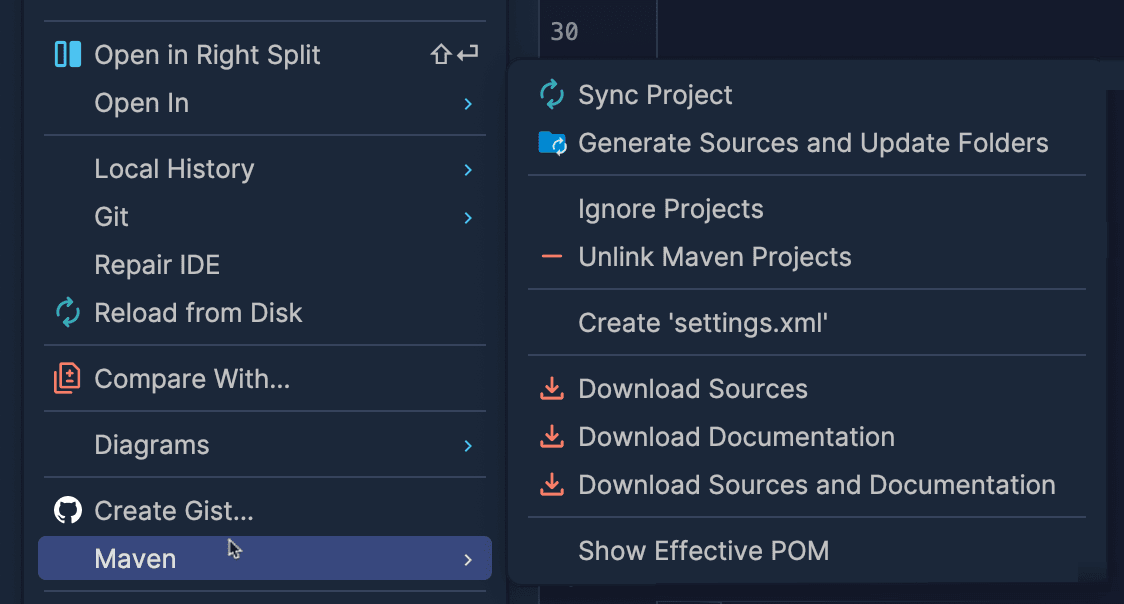This screenshot has height=604, width=1124.
Task: Click the Download Documentation download icon
Action: (552, 436)
